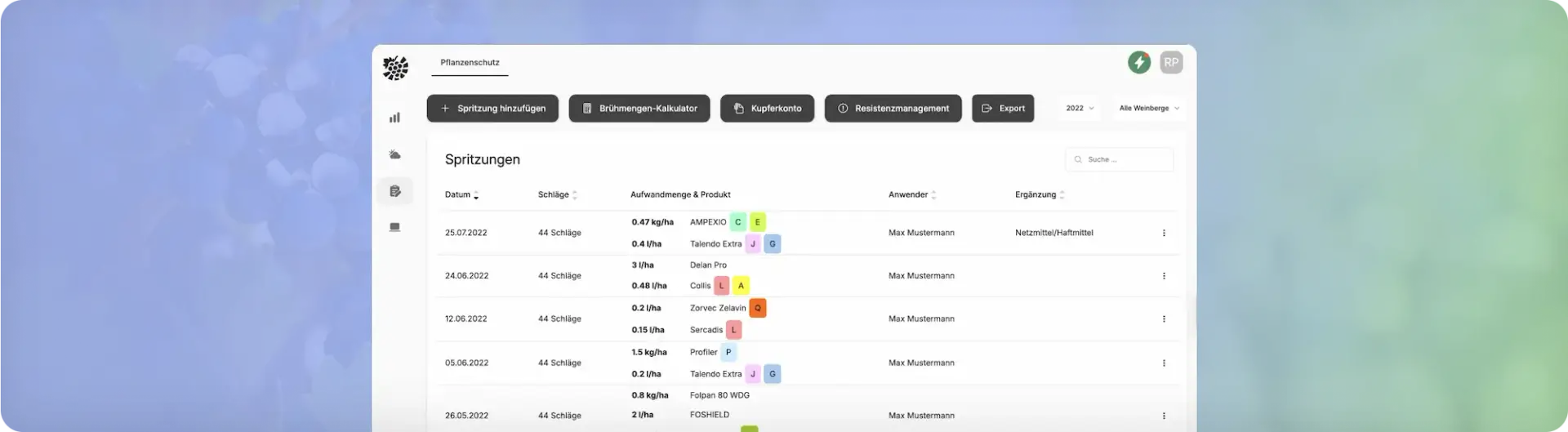Viewport: 1568px width, 432px height.
Task: Click the 12.06.2022 date cell
Action: click(x=466, y=319)
